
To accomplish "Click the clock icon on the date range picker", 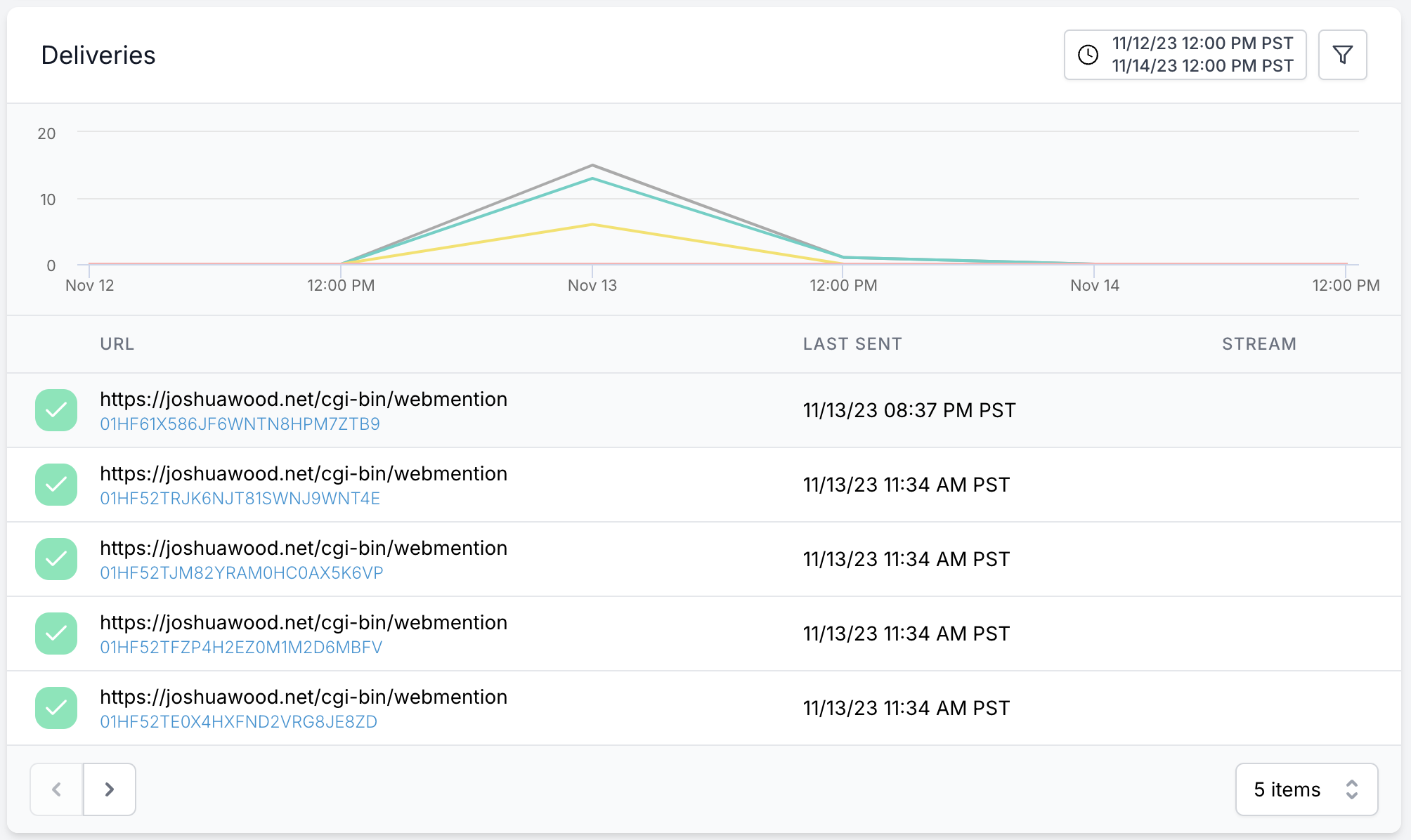I will point(1088,54).
